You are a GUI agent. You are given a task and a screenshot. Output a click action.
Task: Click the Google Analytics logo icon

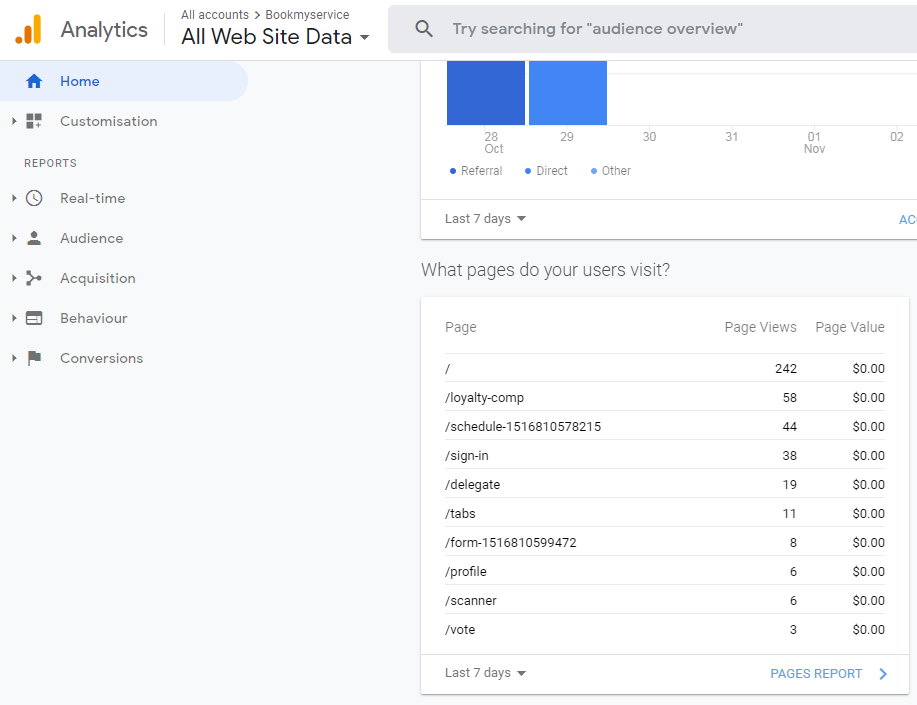[x=28, y=29]
